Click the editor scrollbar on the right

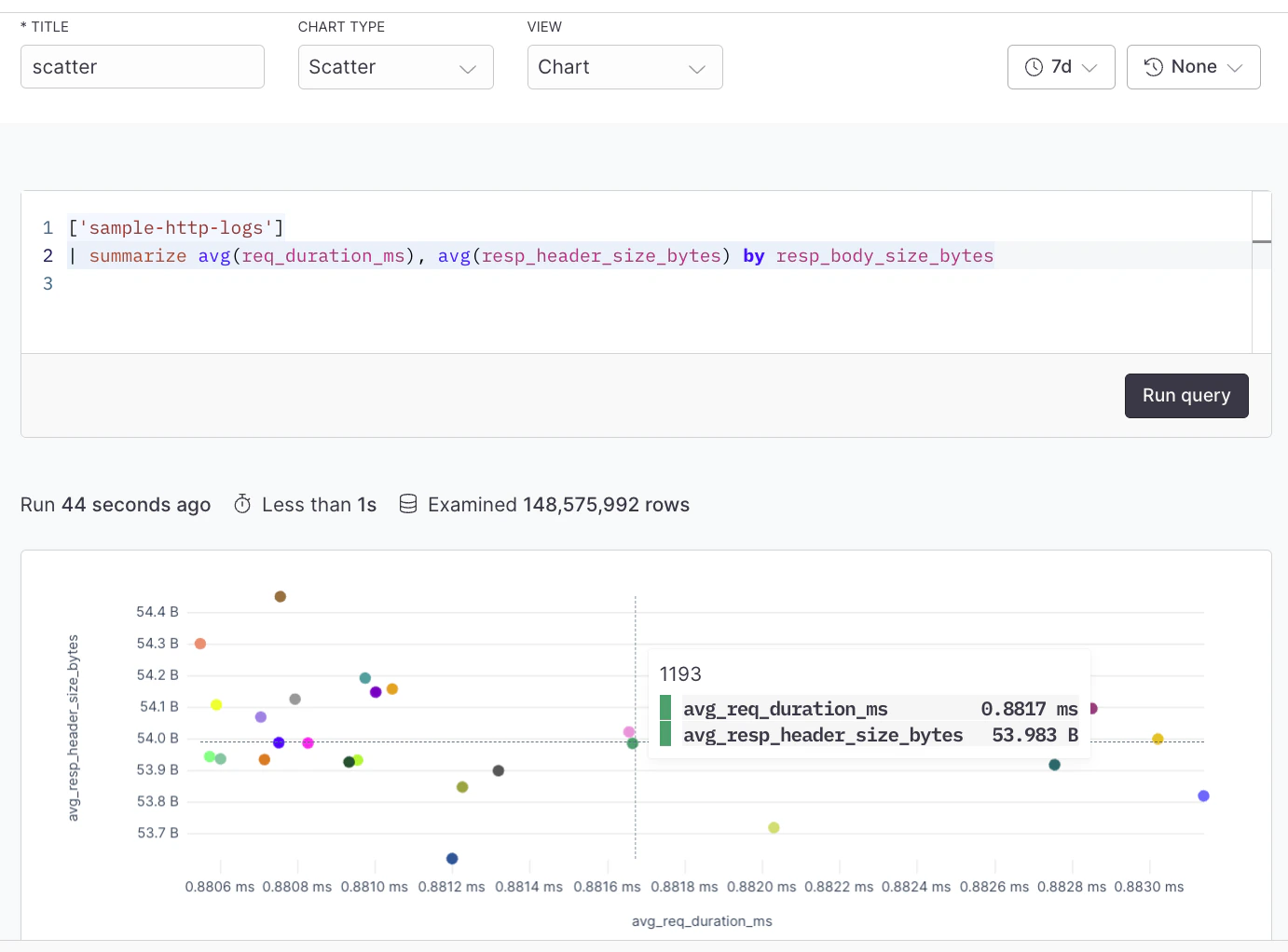click(x=1263, y=240)
